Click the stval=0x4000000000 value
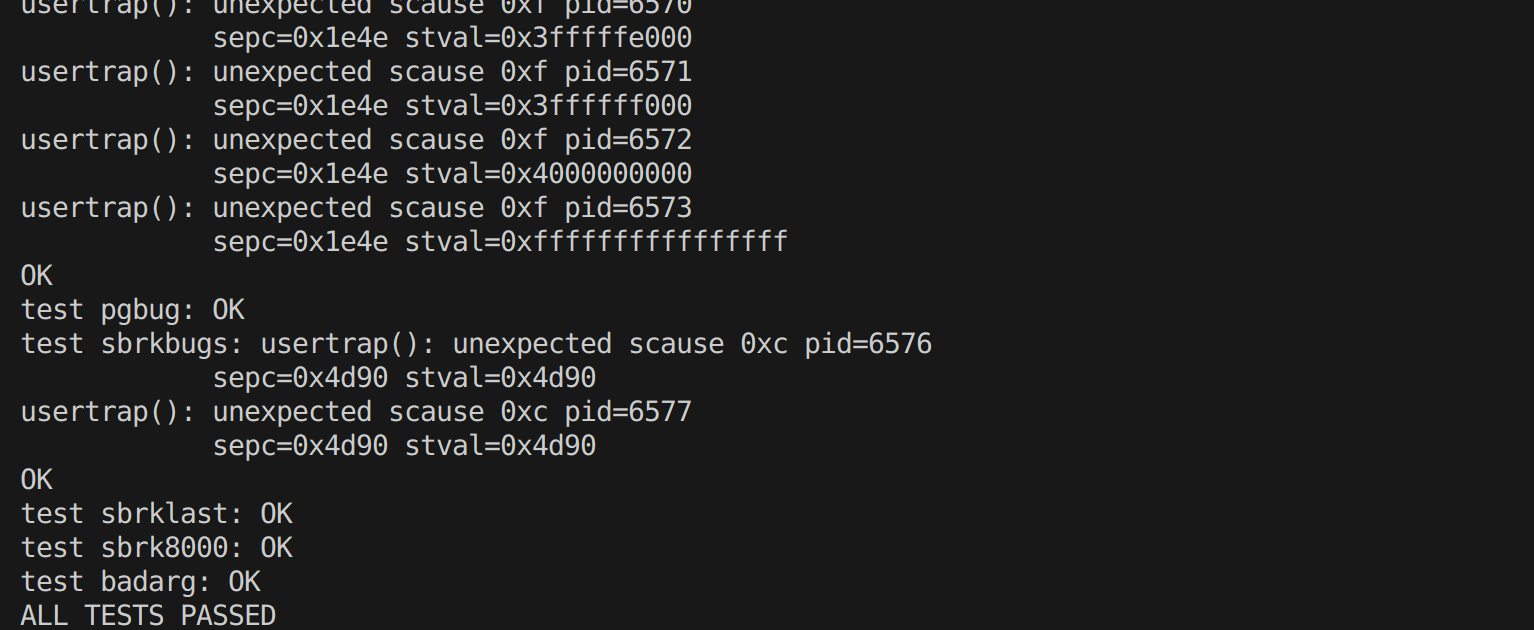Image resolution: width=1534 pixels, height=630 pixels. point(548,174)
